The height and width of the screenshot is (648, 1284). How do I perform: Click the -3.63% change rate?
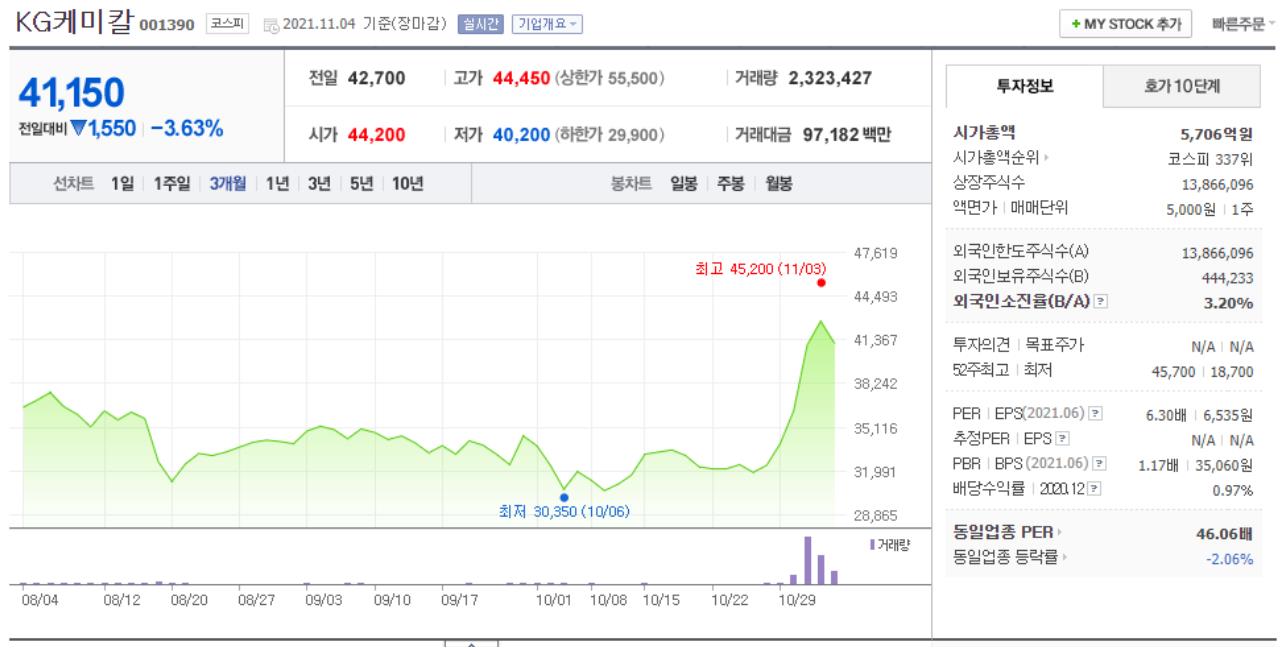[x=188, y=128]
